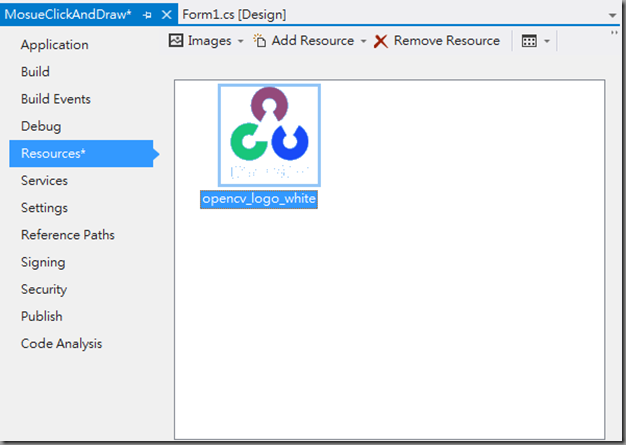
Task: Switch to Form1.cs [Design] tab
Action: pyautogui.click(x=234, y=15)
